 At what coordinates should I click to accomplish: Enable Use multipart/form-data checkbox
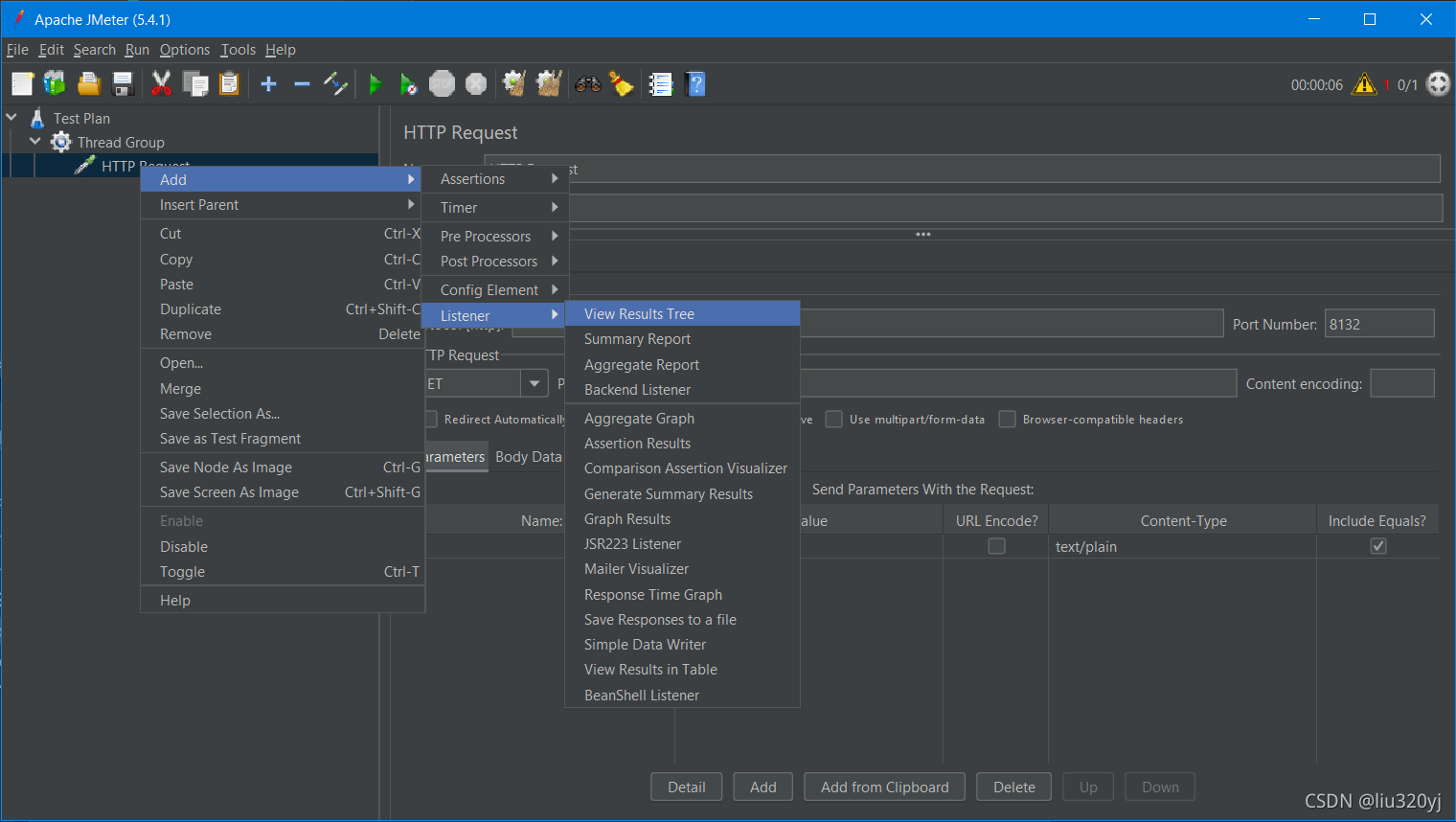click(x=834, y=420)
